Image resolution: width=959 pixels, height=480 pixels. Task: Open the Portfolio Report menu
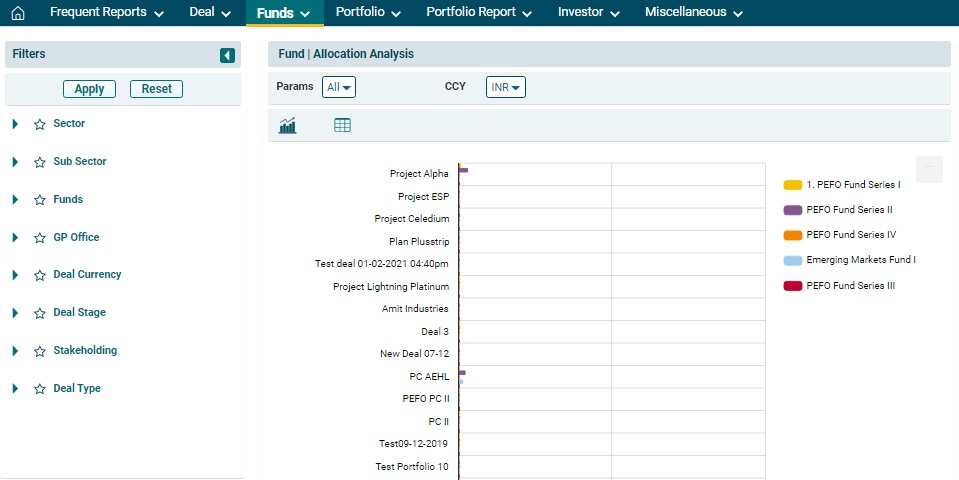coord(479,13)
